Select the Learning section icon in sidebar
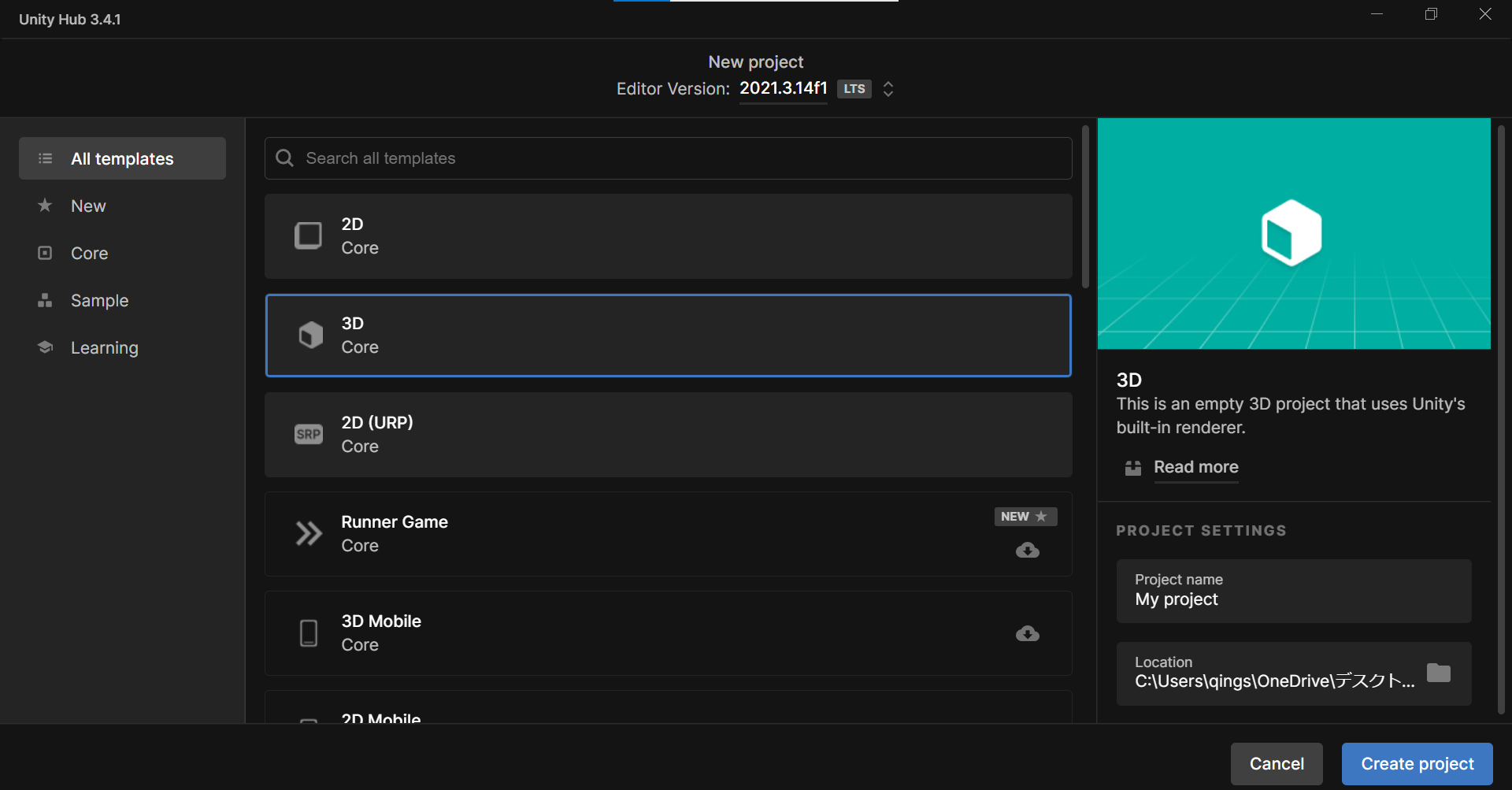 point(45,347)
